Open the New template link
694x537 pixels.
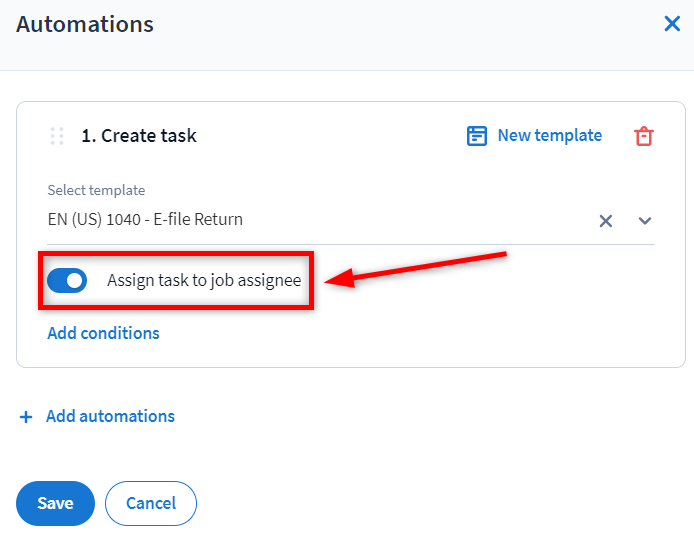[549, 136]
